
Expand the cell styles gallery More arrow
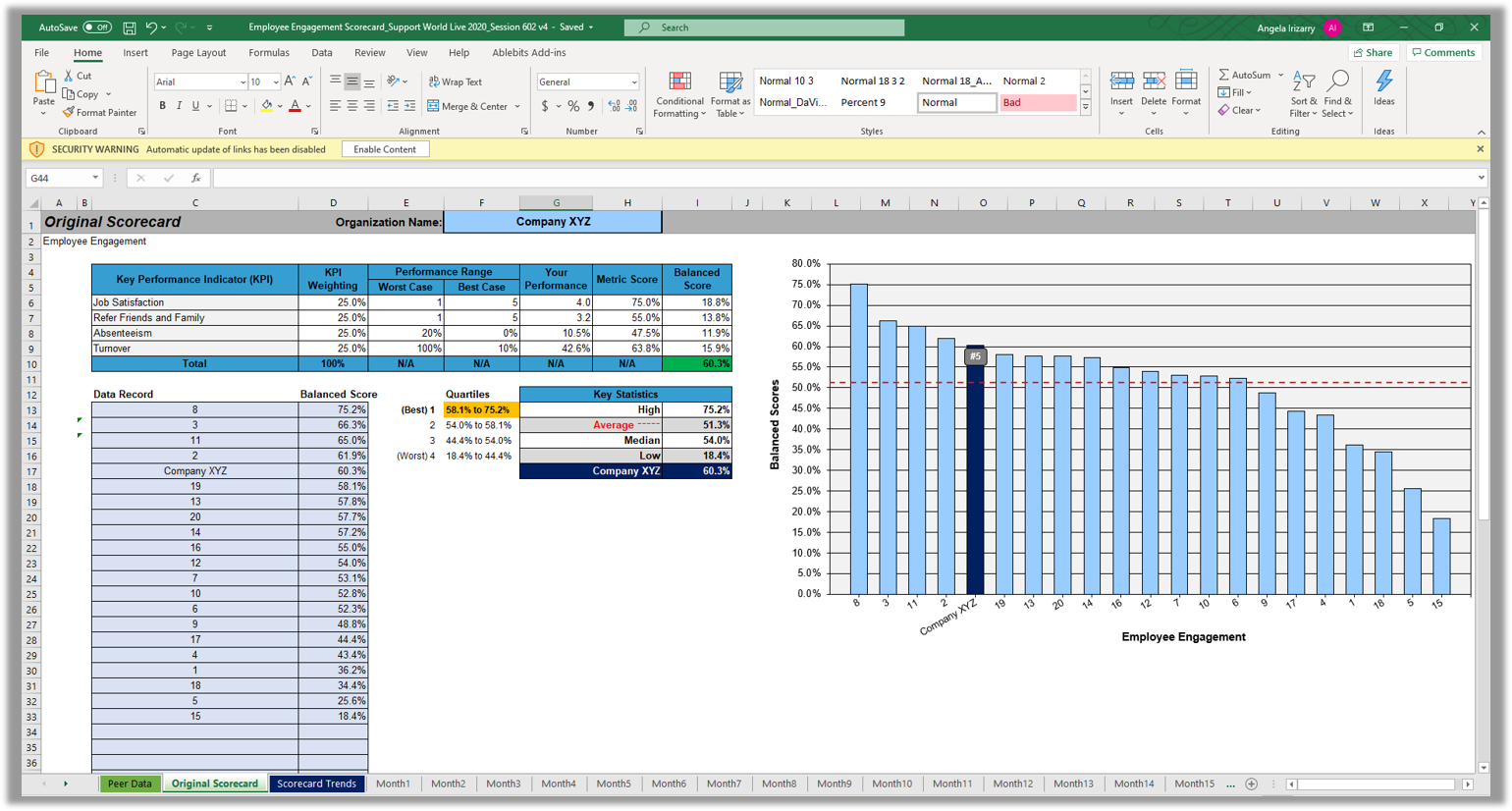(1085, 109)
